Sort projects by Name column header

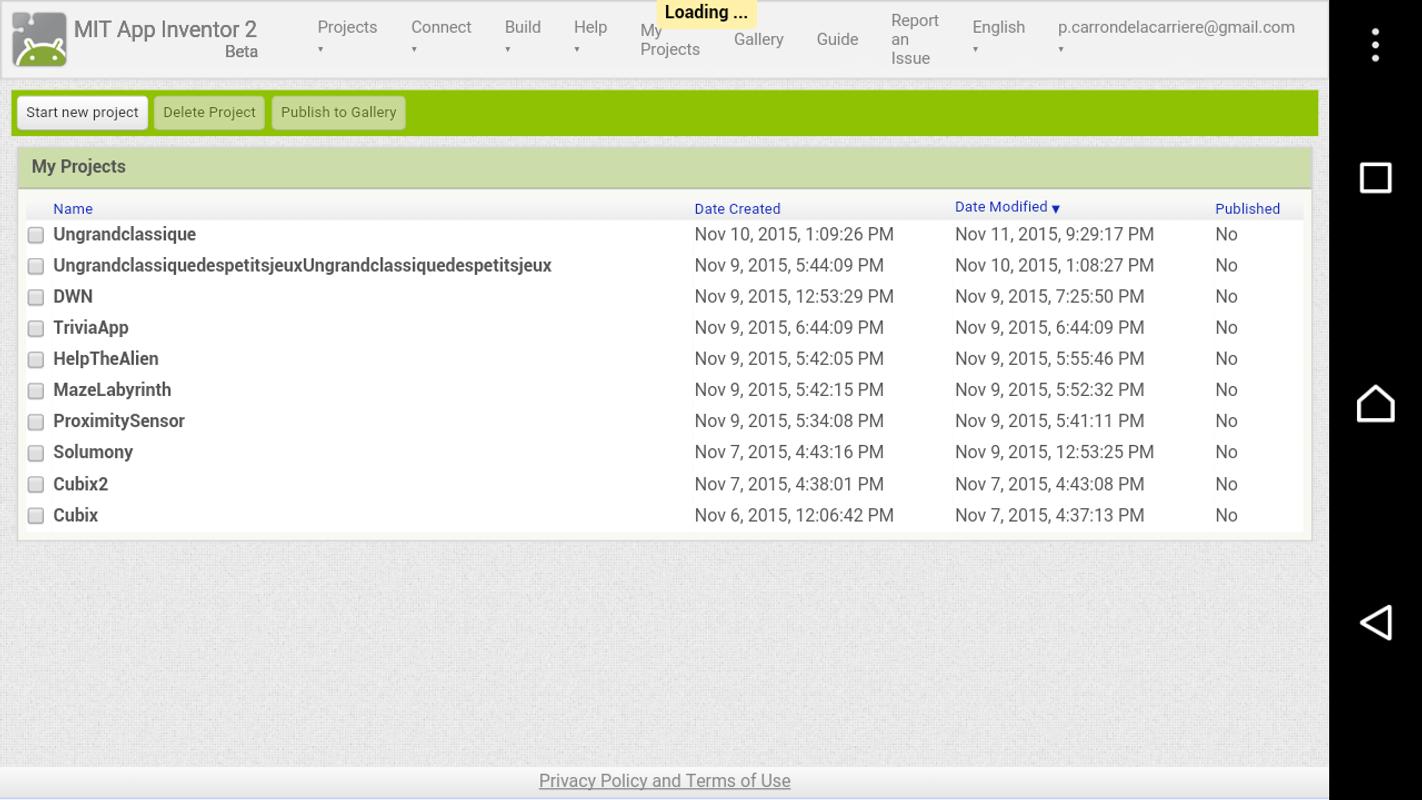[73, 209]
